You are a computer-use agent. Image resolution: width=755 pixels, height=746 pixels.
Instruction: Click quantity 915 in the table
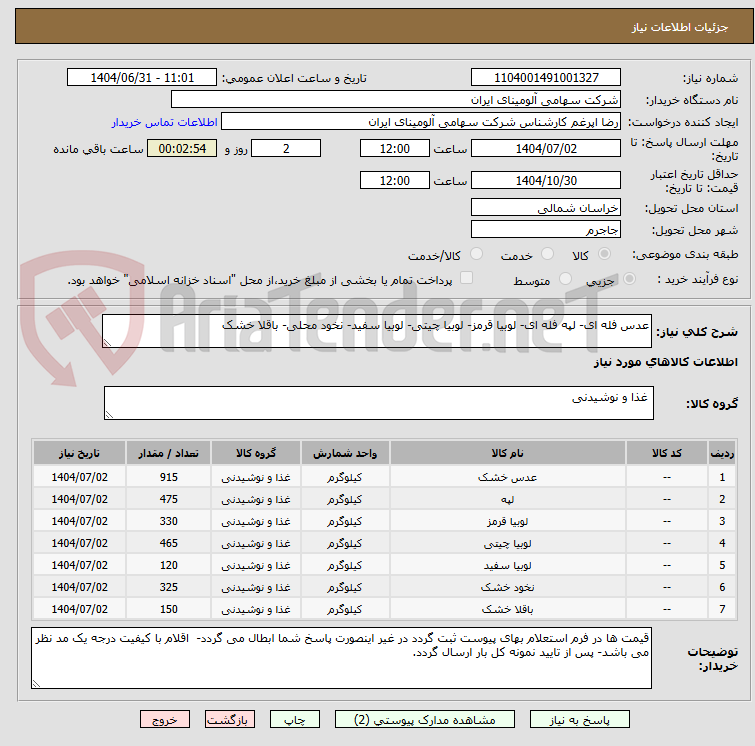pos(169,477)
